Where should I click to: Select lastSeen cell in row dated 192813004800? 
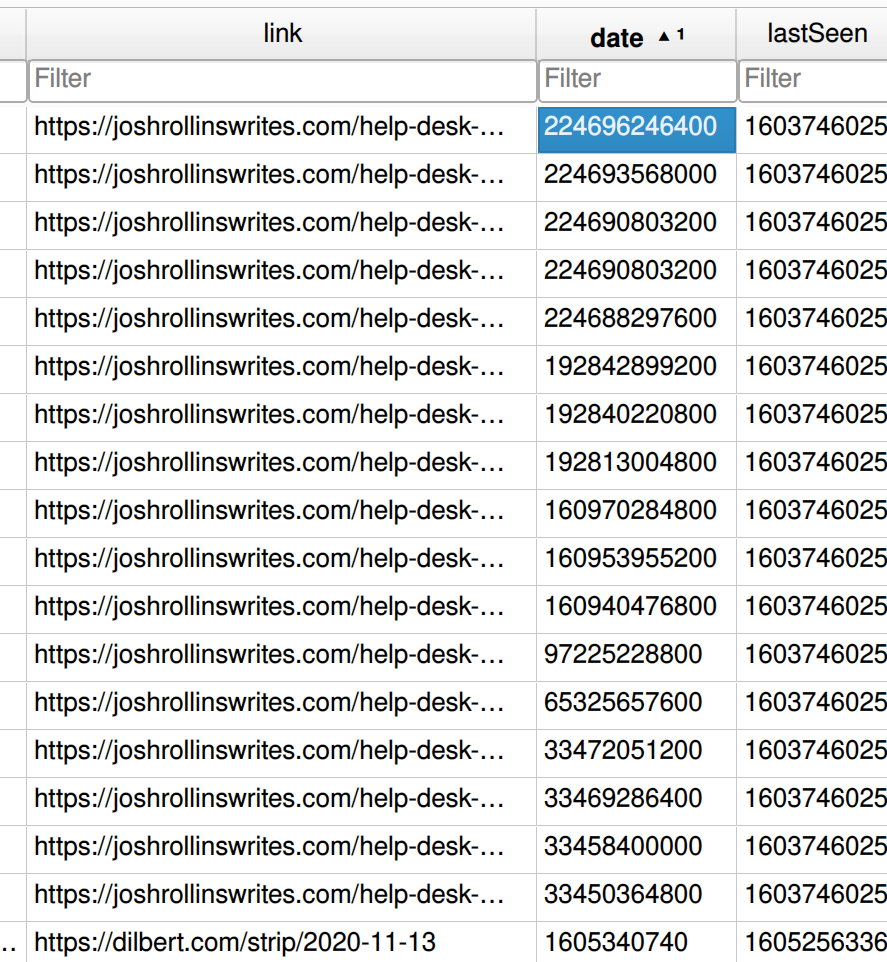pyautogui.click(x=812, y=465)
